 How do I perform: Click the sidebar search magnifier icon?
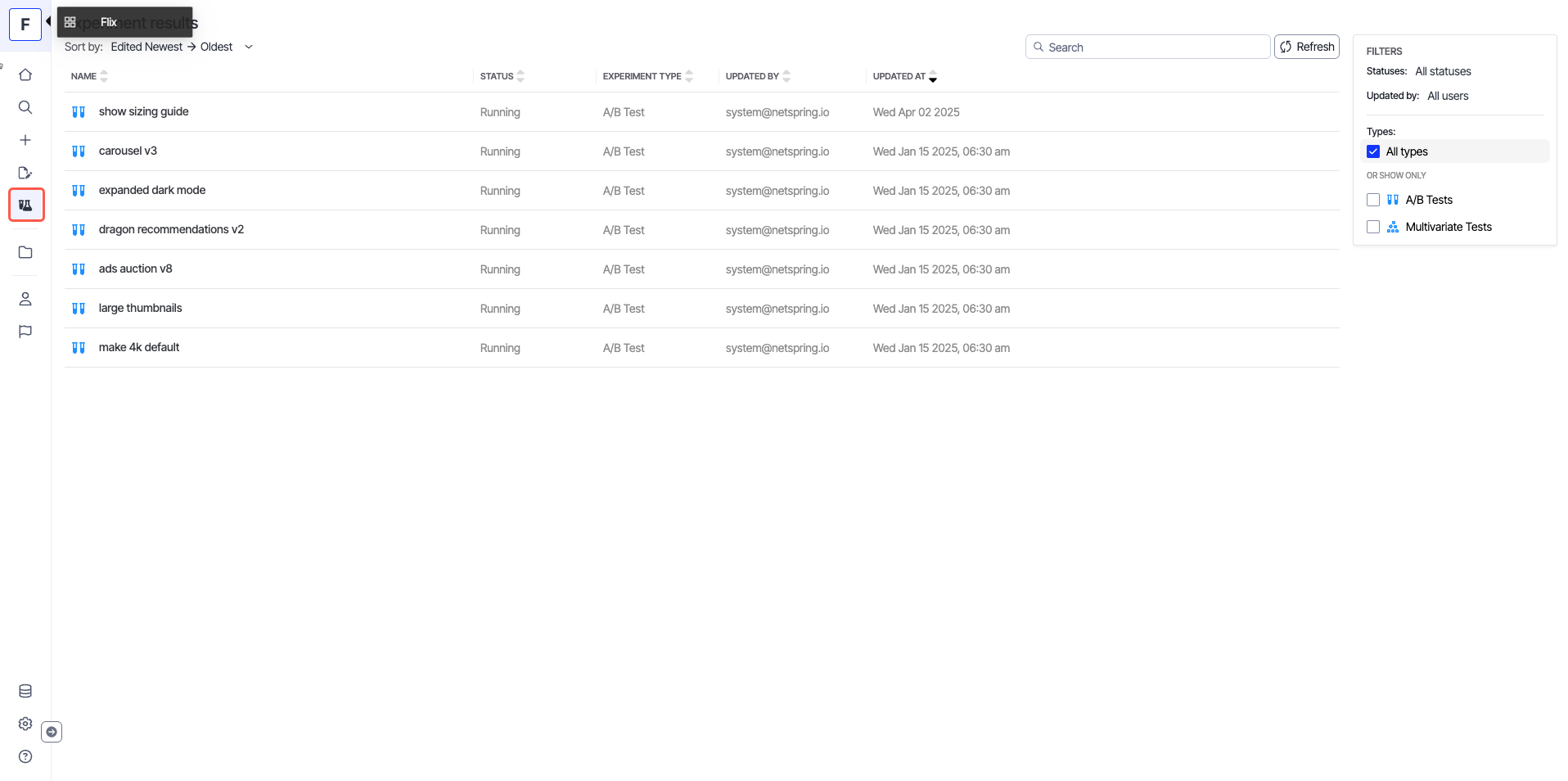pyautogui.click(x=25, y=107)
